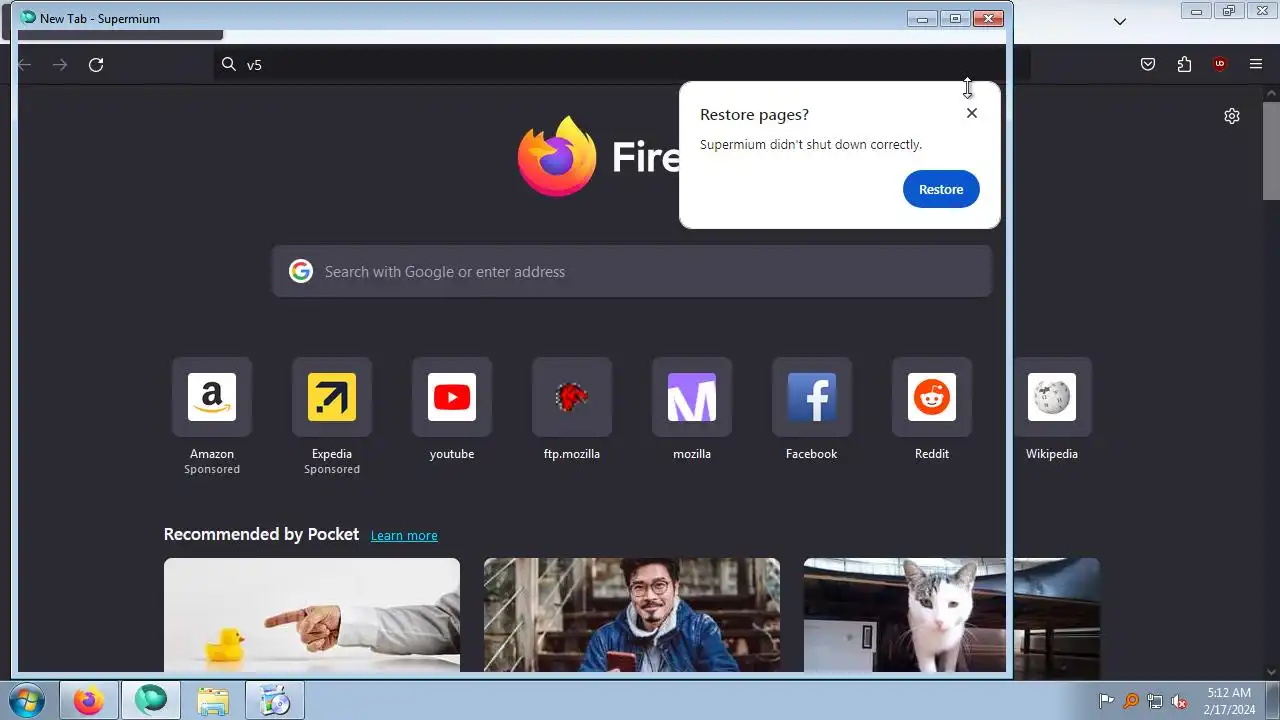
Task: Switch to Firefox in the taskbar
Action: 88,701
